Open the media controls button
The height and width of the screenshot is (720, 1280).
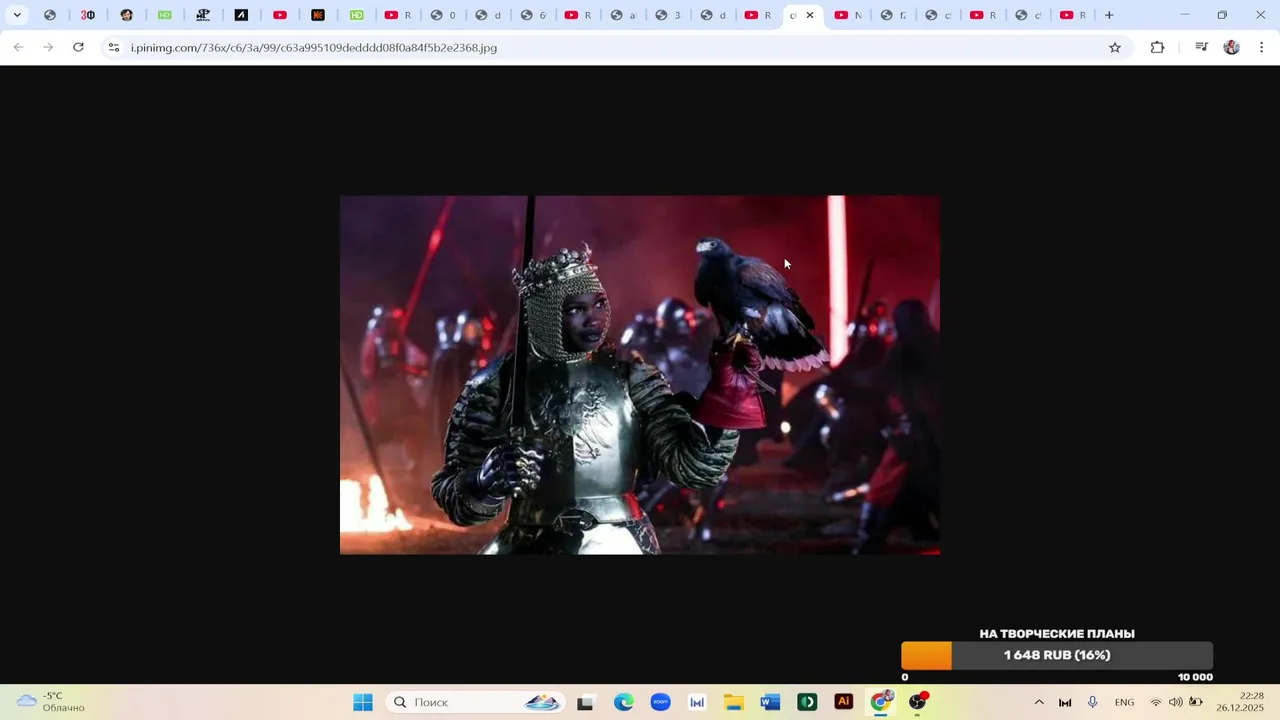pos(1201,47)
